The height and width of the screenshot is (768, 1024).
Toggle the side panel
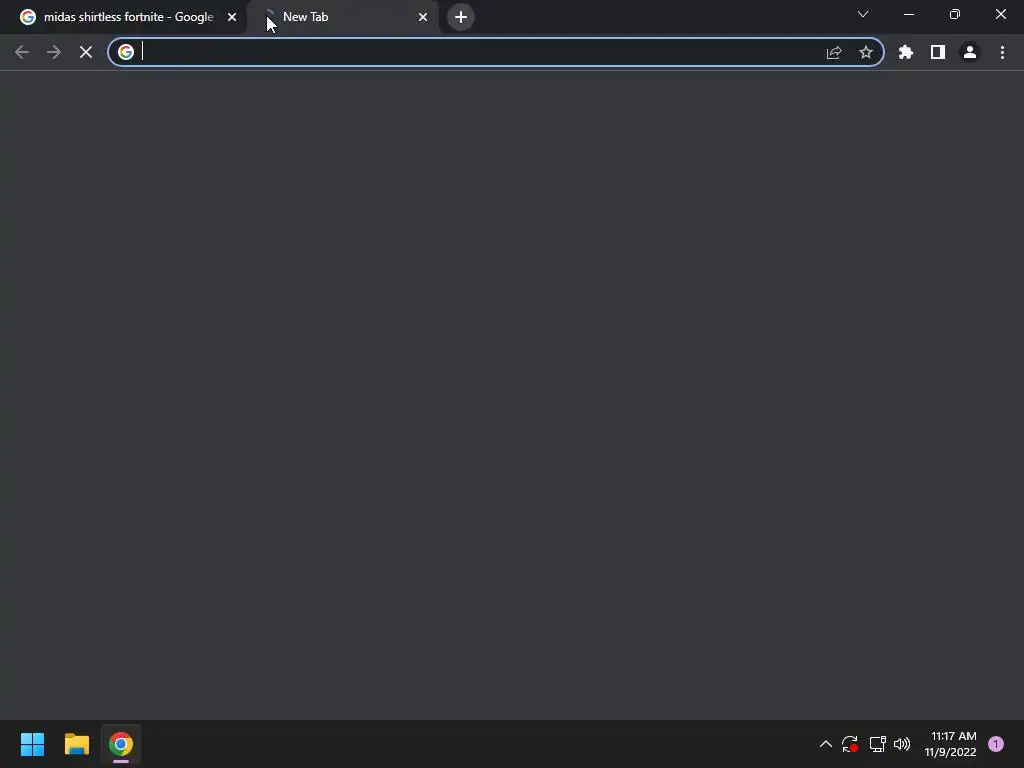click(x=938, y=52)
